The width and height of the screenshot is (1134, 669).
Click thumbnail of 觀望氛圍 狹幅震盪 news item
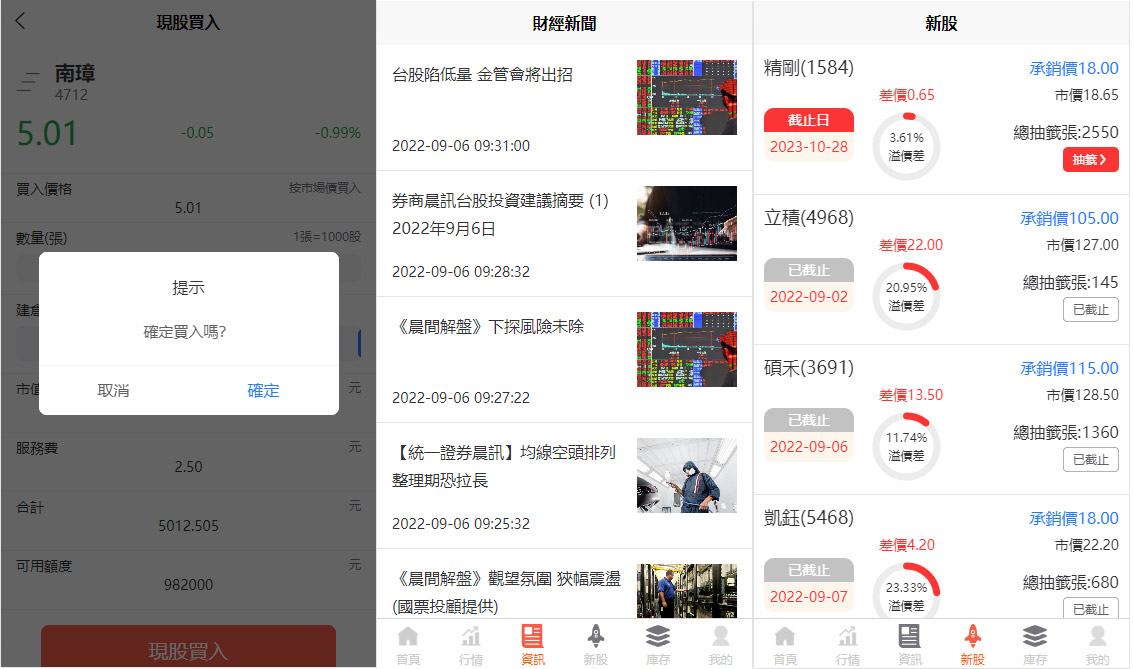pyautogui.click(x=687, y=591)
